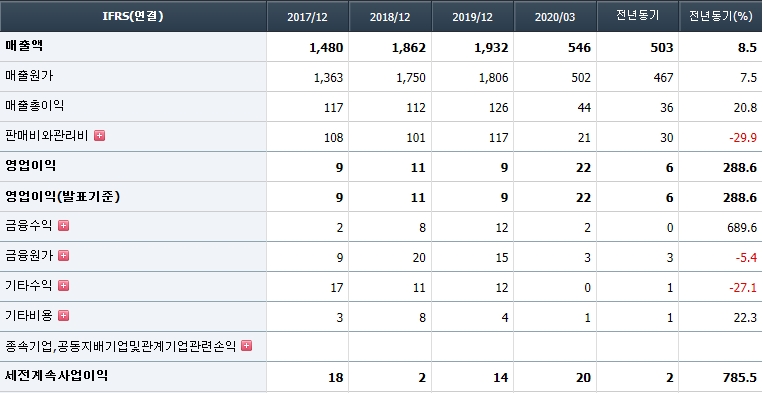Viewport: 763px width, 393px height.
Task: Click 매출액 value 1,932 for 2019/12
Action: coord(491,48)
